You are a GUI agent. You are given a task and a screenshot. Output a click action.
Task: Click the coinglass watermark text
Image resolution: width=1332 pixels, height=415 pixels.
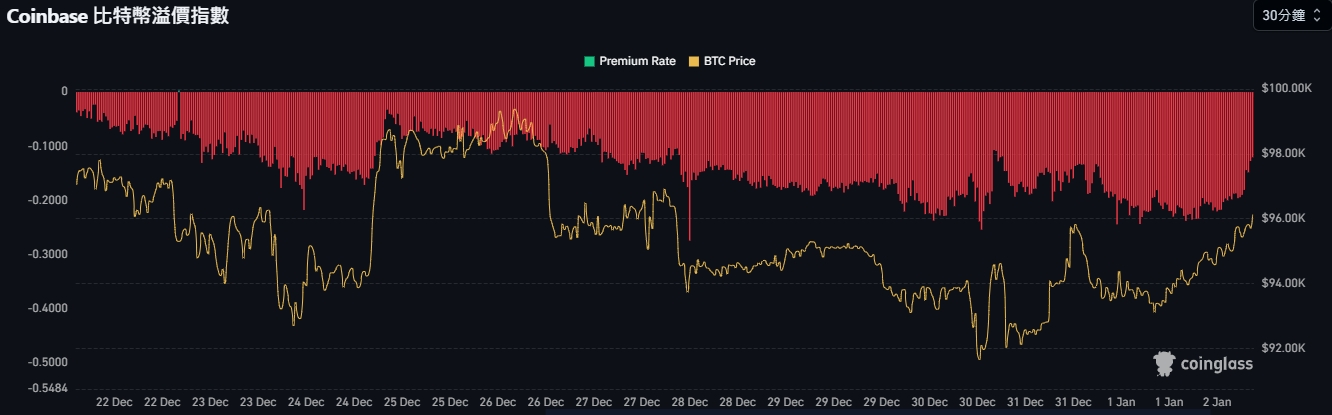pyautogui.click(x=1216, y=365)
